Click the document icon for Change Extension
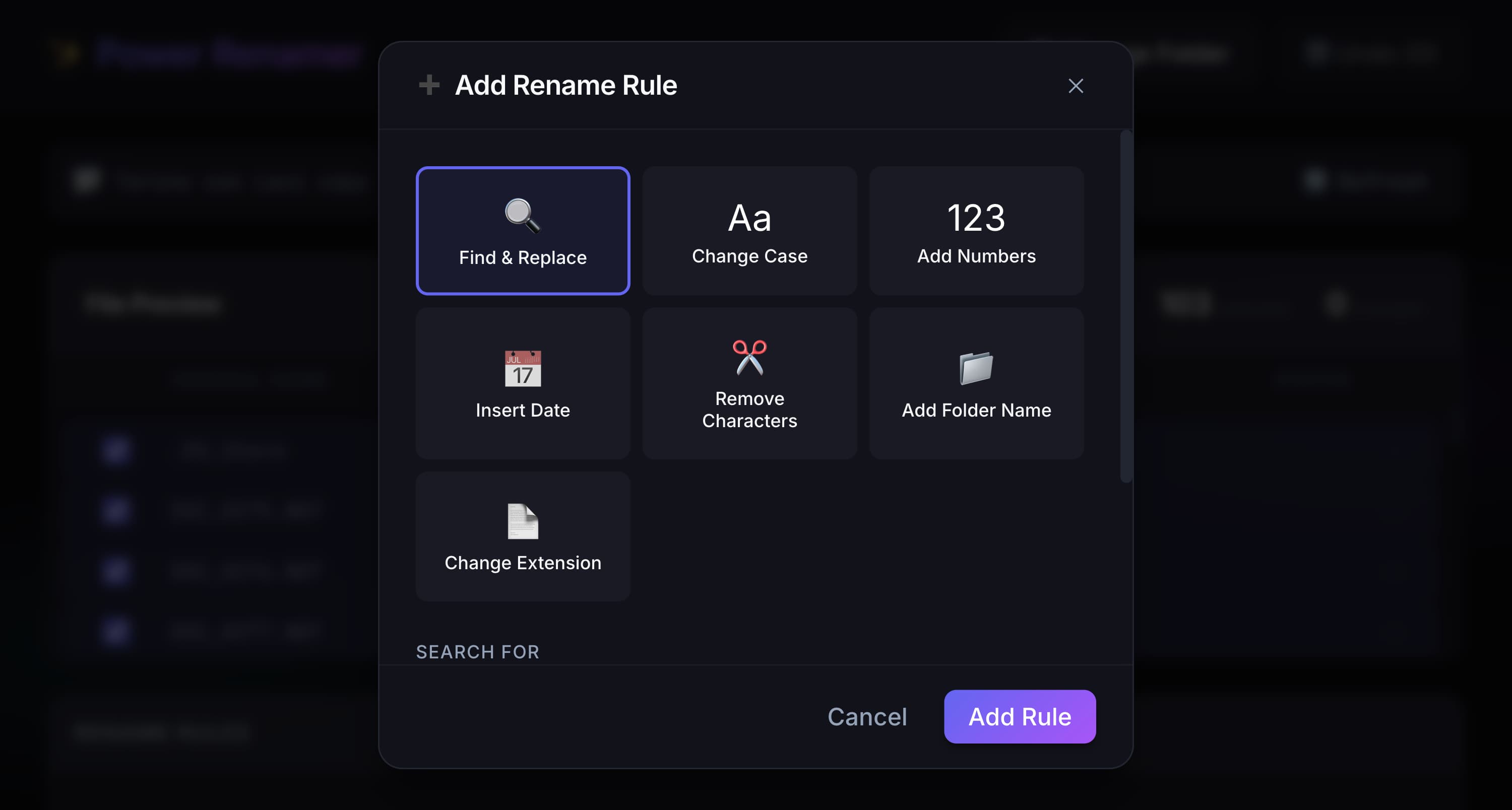Image resolution: width=1512 pixels, height=810 pixels. pos(522,521)
